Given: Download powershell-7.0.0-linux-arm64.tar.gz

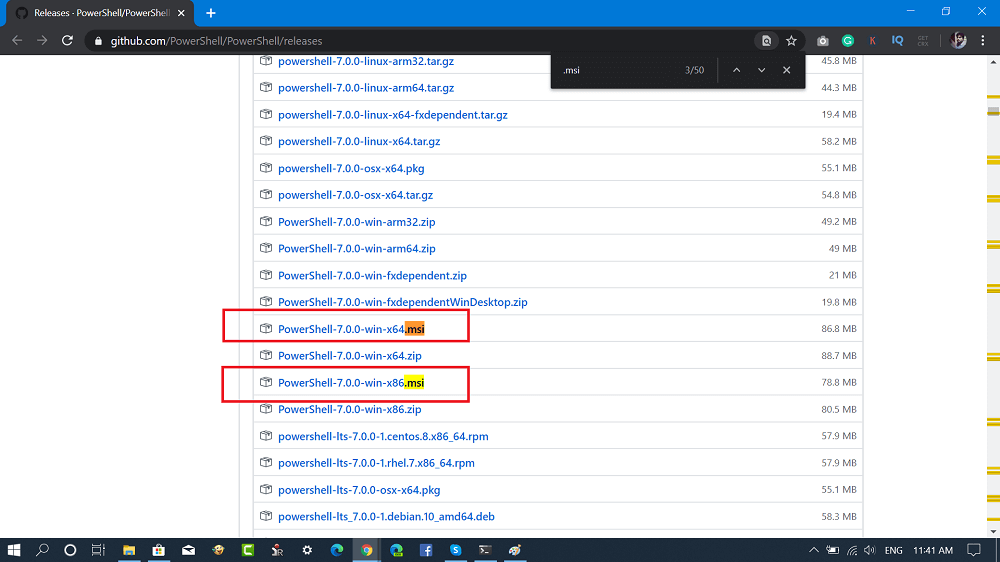Looking at the screenshot, I should pos(366,88).
